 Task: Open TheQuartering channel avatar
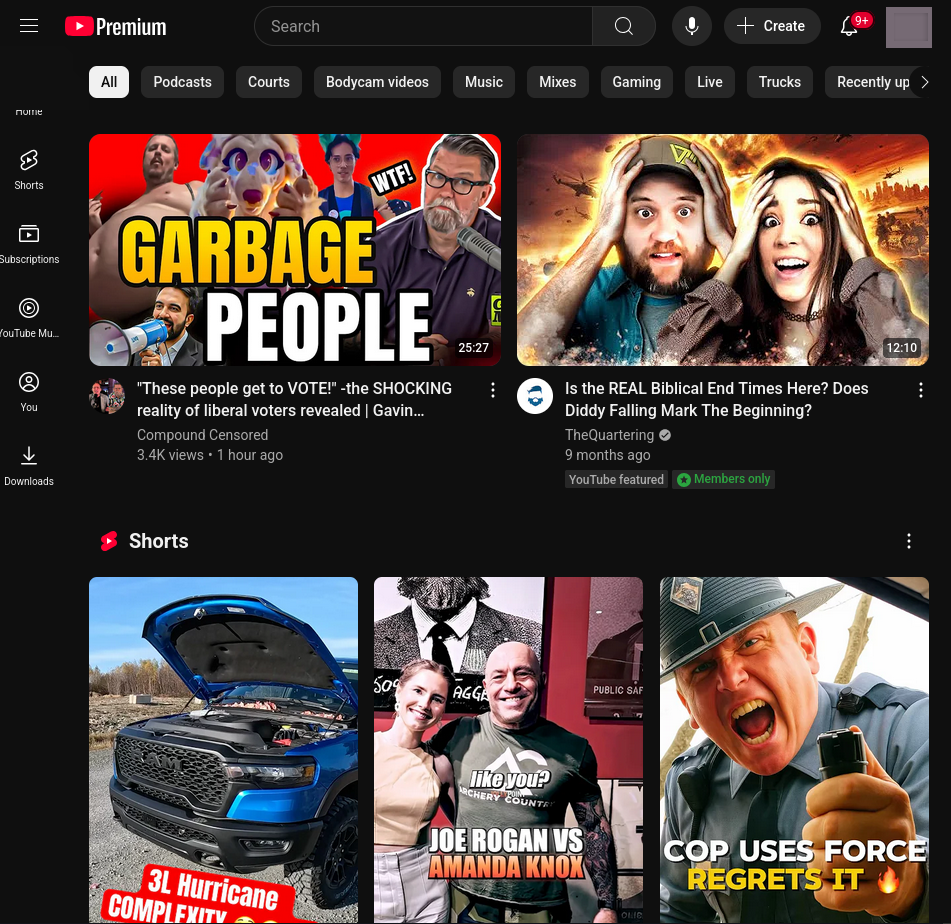coord(535,396)
